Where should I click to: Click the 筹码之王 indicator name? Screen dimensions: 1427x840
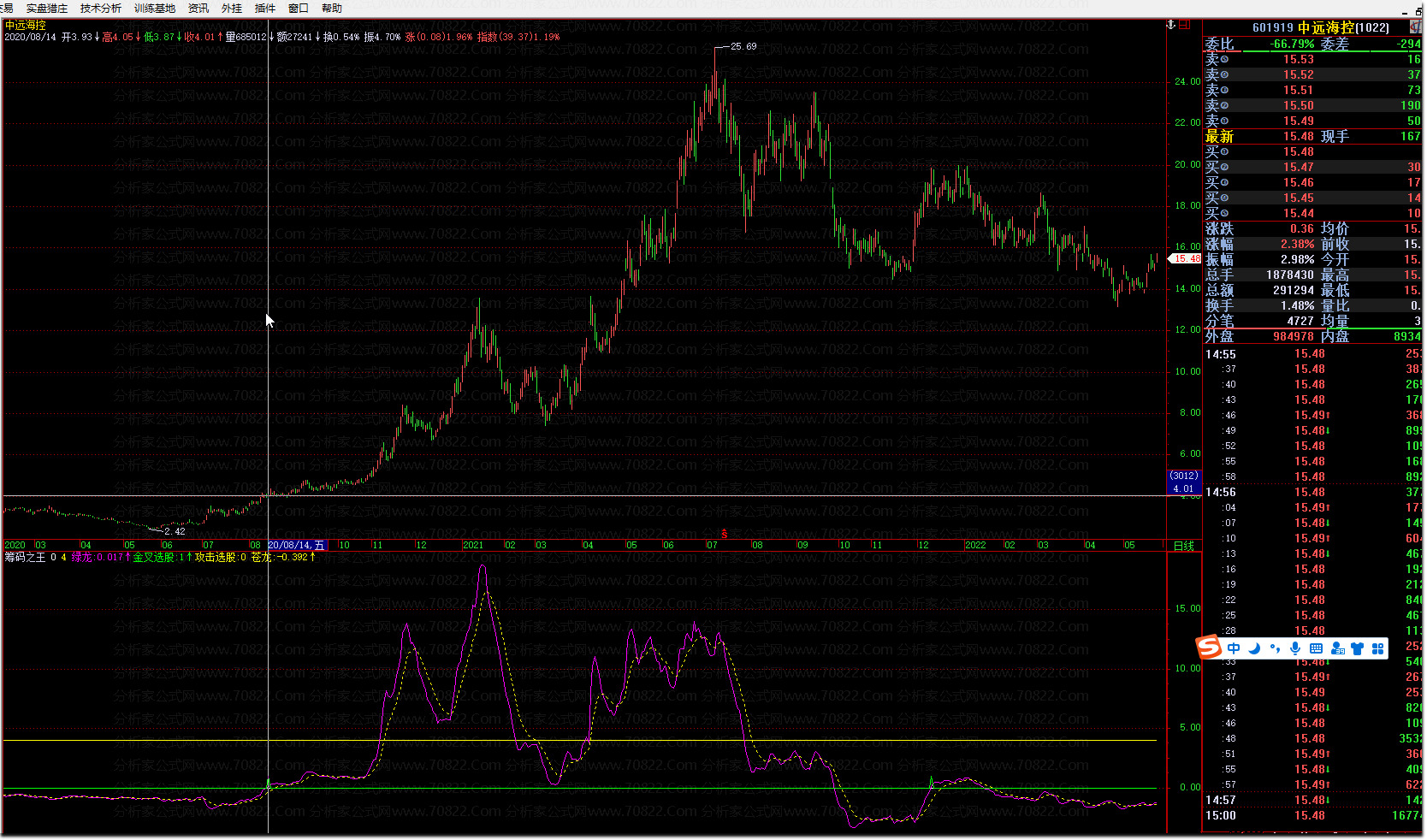coord(25,558)
